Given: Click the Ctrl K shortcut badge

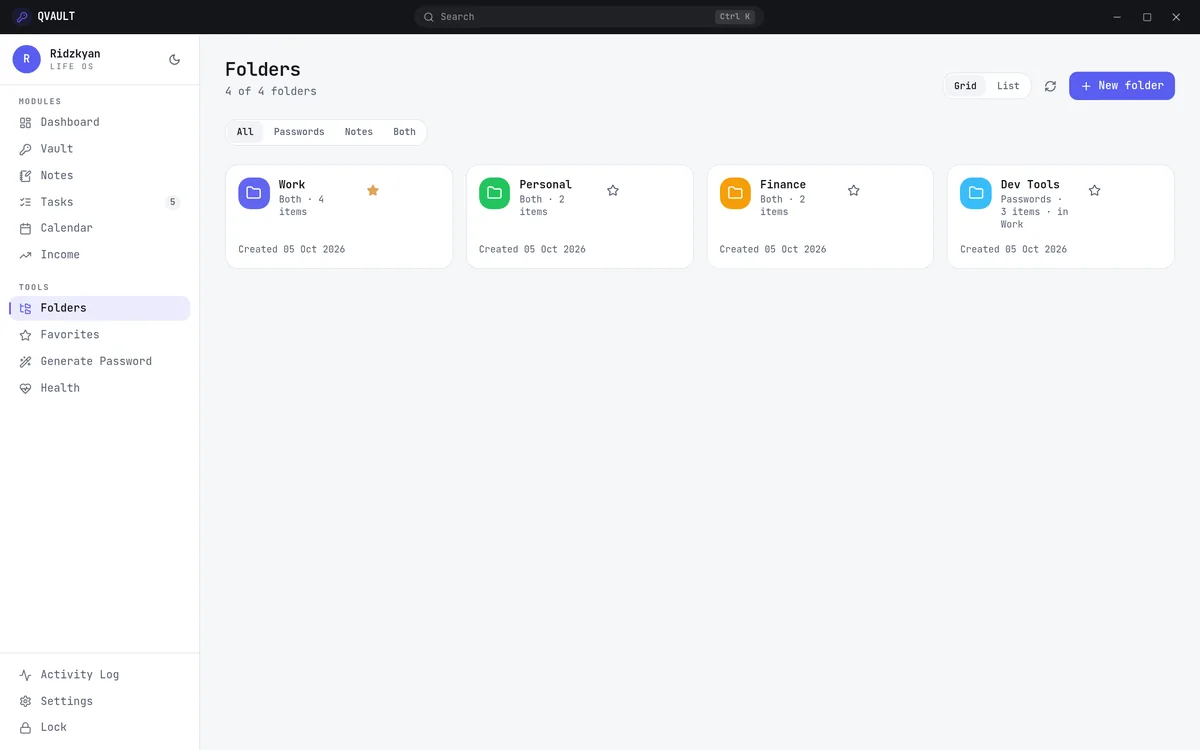Looking at the screenshot, I should click(735, 17).
